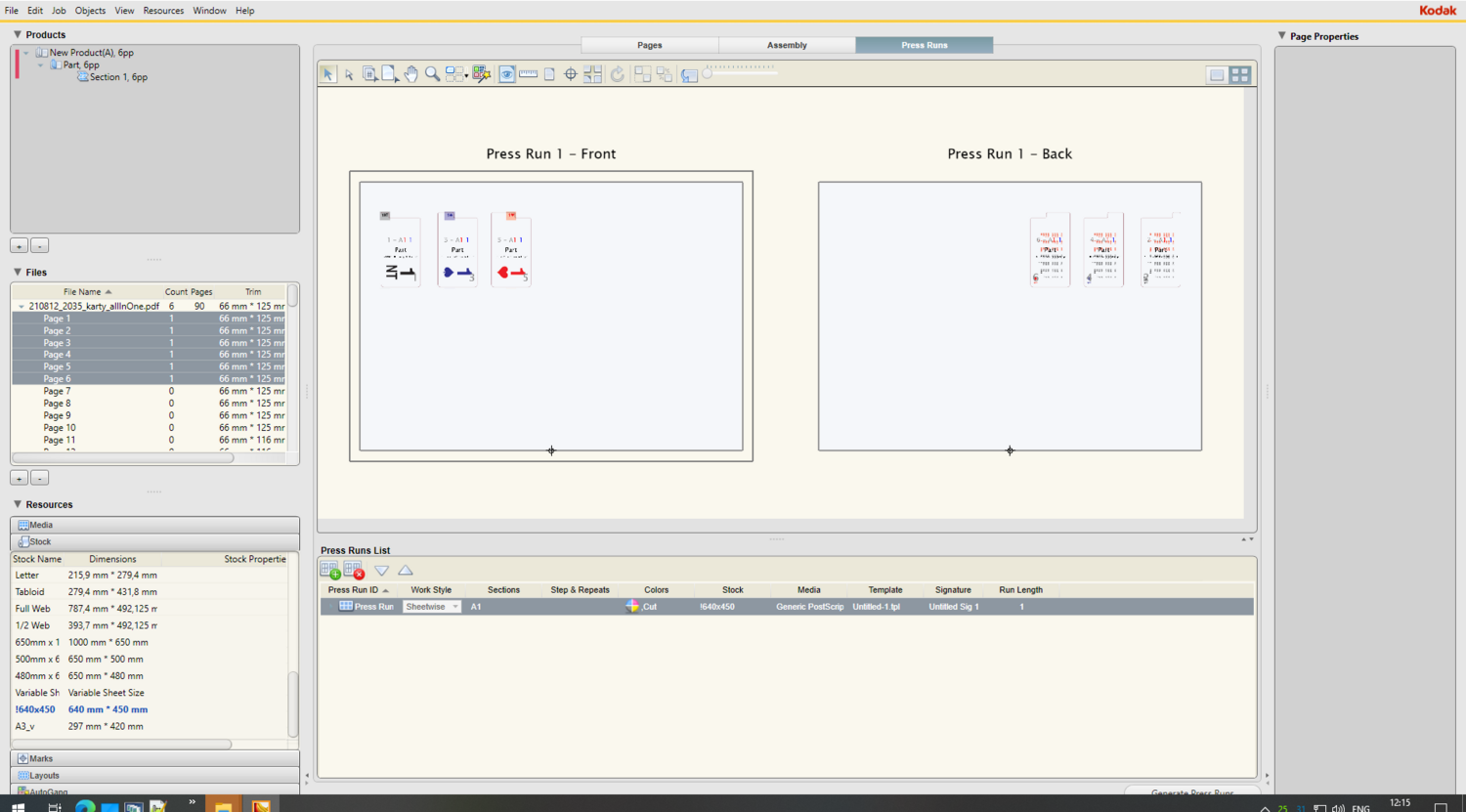Collapse the Part, 6pp tree node
The width and height of the screenshot is (1466, 812).
coord(40,64)
